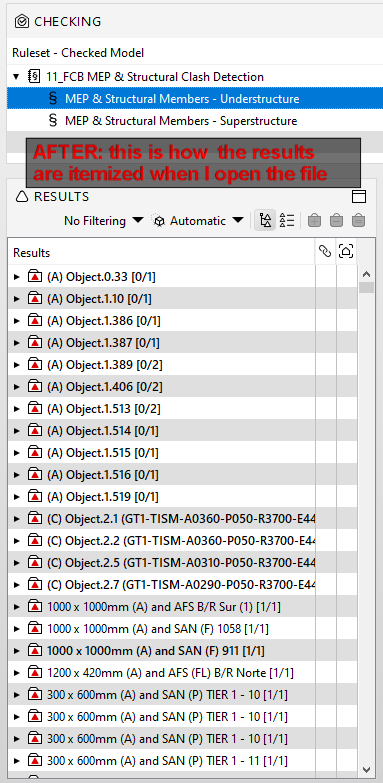Switch to the flat list results view
The image size is (383, 783).
(287, 220)
